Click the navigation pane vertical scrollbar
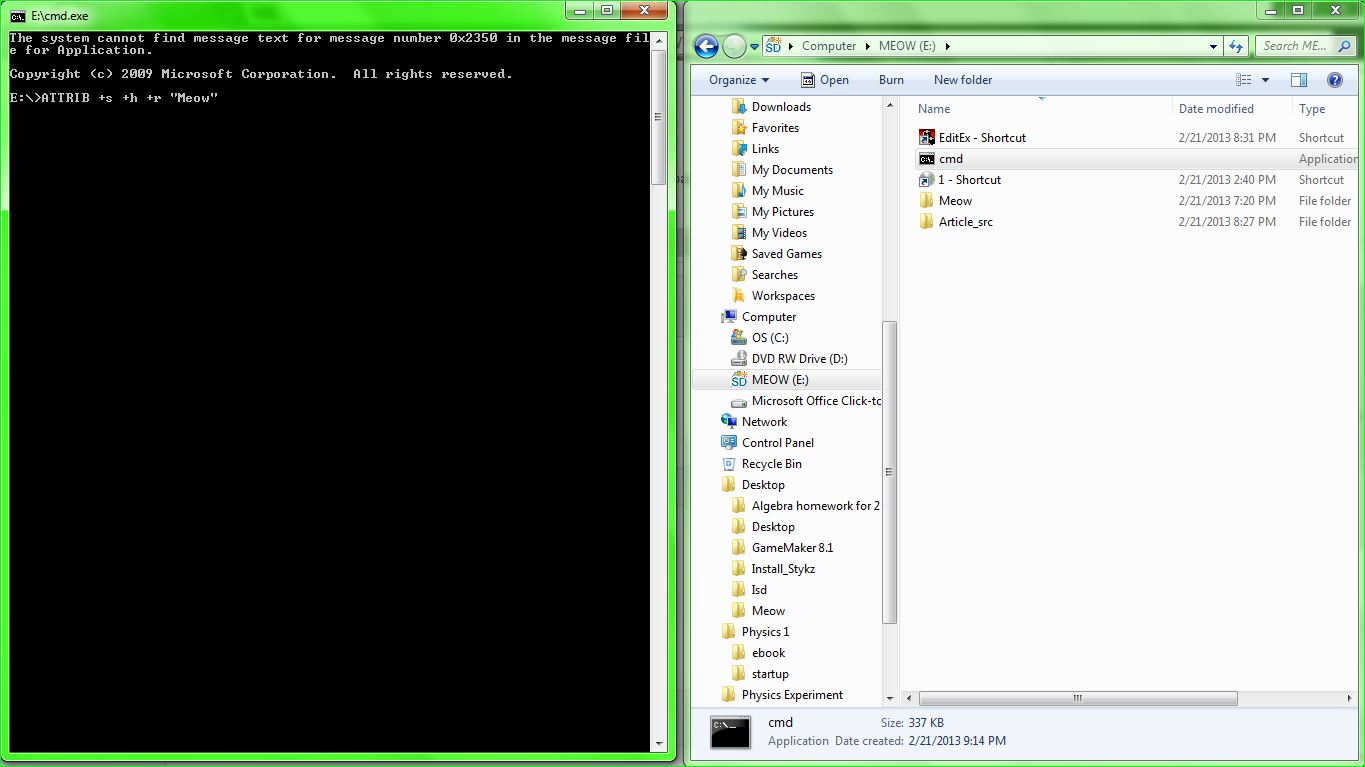1365x767 pixels. [890, 472]
